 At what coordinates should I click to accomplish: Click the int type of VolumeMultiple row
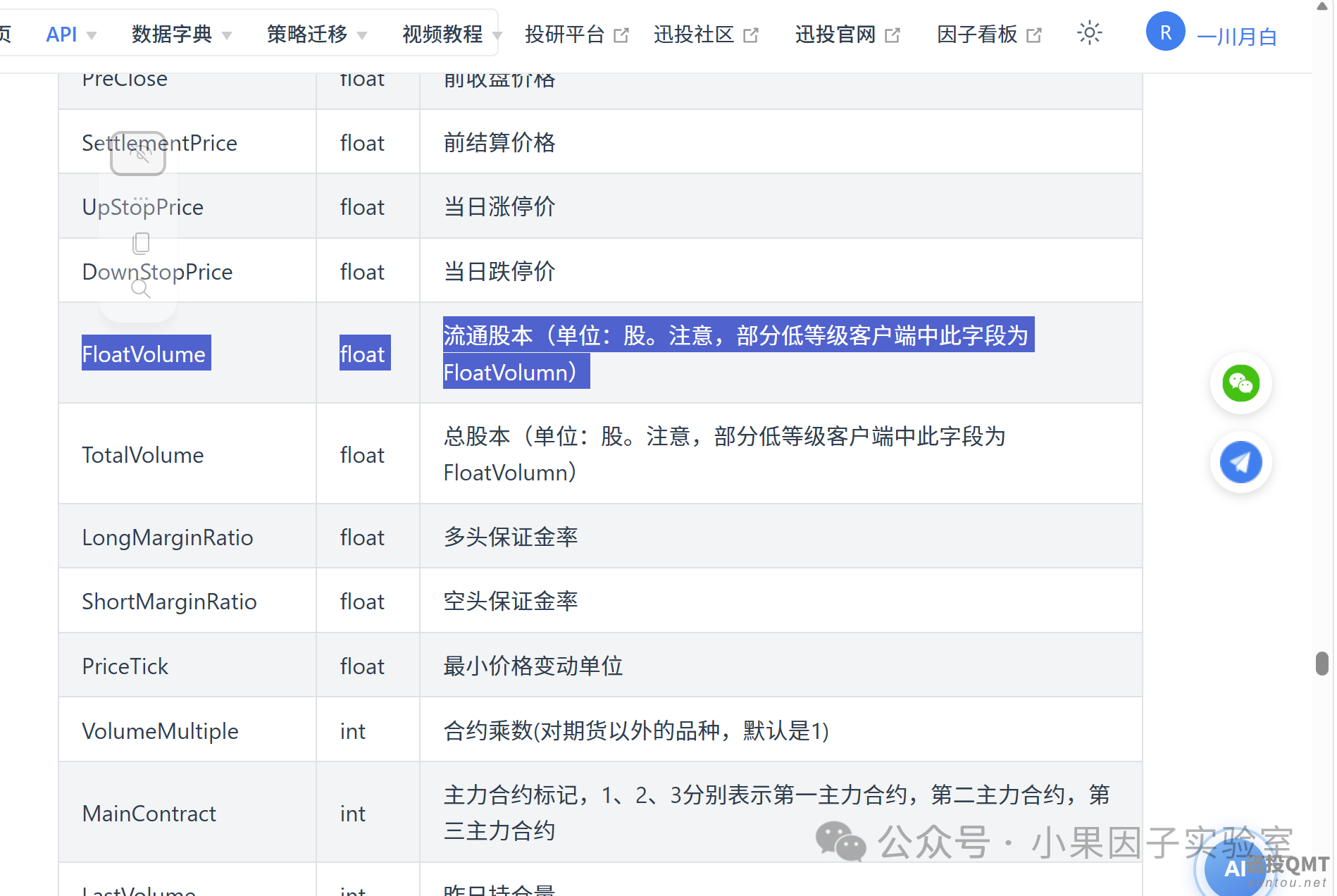click(352, 731)
